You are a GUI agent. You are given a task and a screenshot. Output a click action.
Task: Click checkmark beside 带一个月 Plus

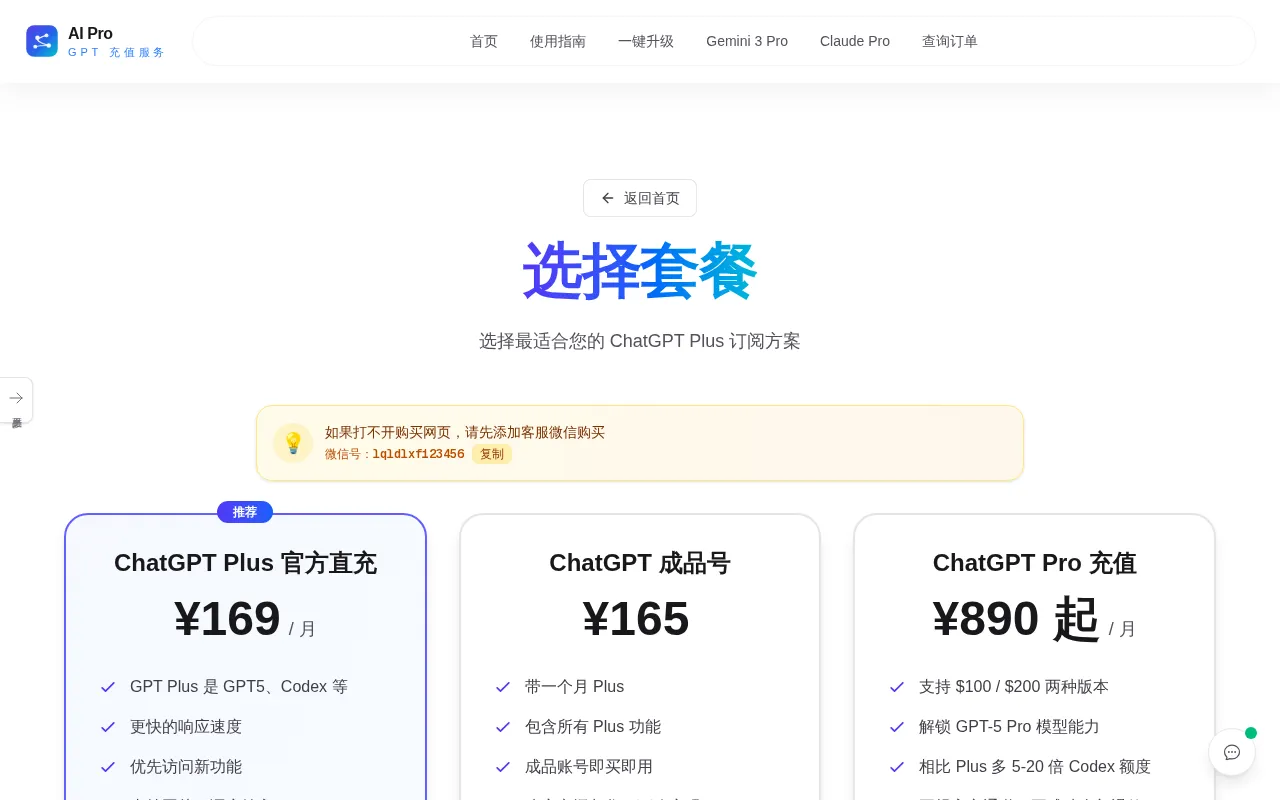point(503,687)
